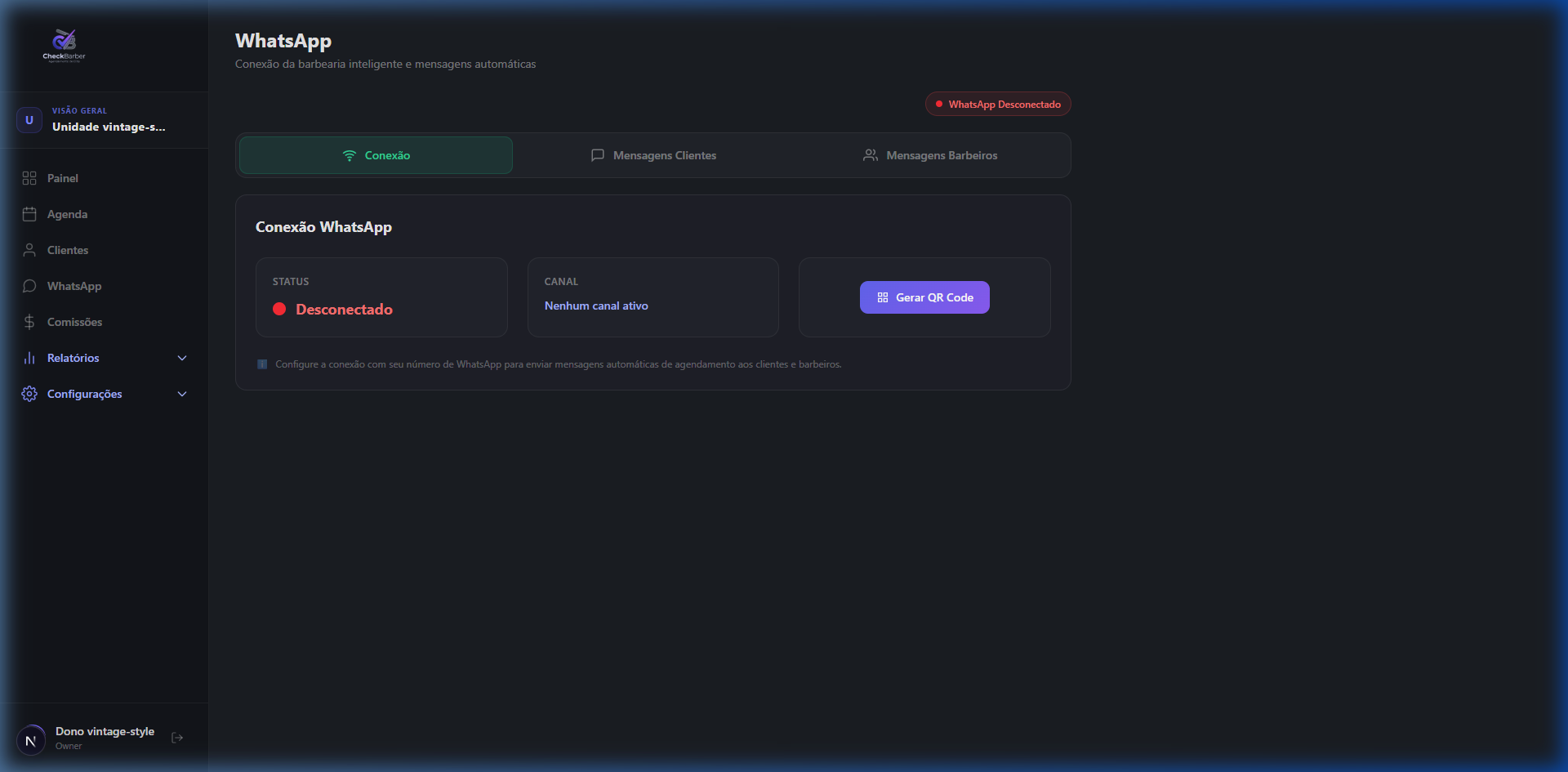Click the Desconectado status text

(x=344, y=310)
